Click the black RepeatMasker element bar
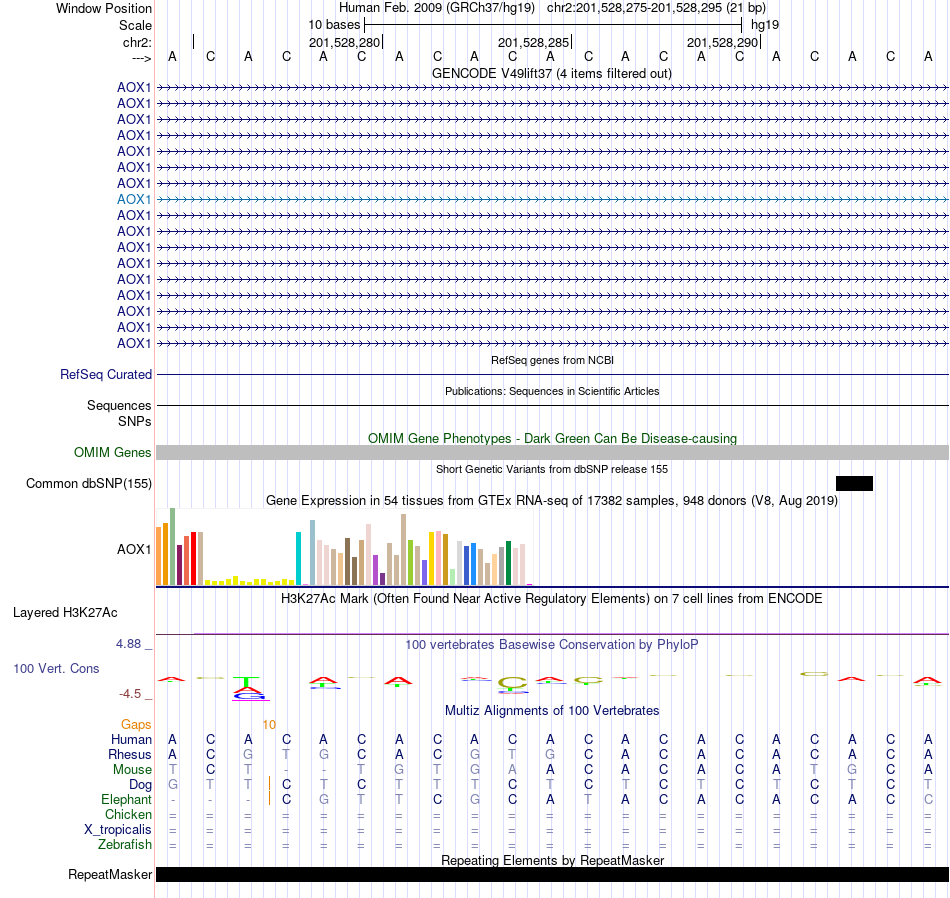The height and width of the screenshot is (898, 950). click(x=552, y=874)
